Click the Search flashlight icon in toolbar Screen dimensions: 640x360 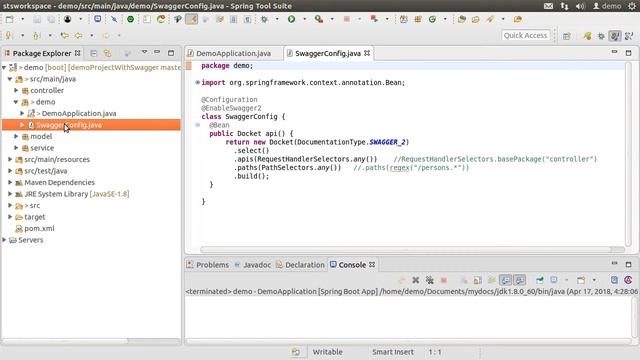[490, 19]
